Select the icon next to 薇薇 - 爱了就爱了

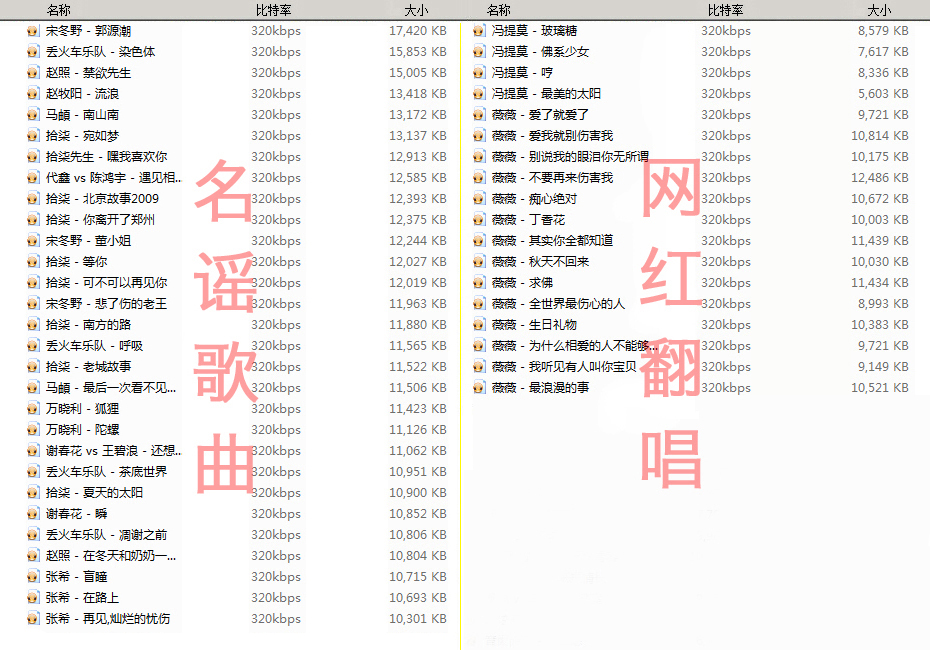tap(479, 114)
